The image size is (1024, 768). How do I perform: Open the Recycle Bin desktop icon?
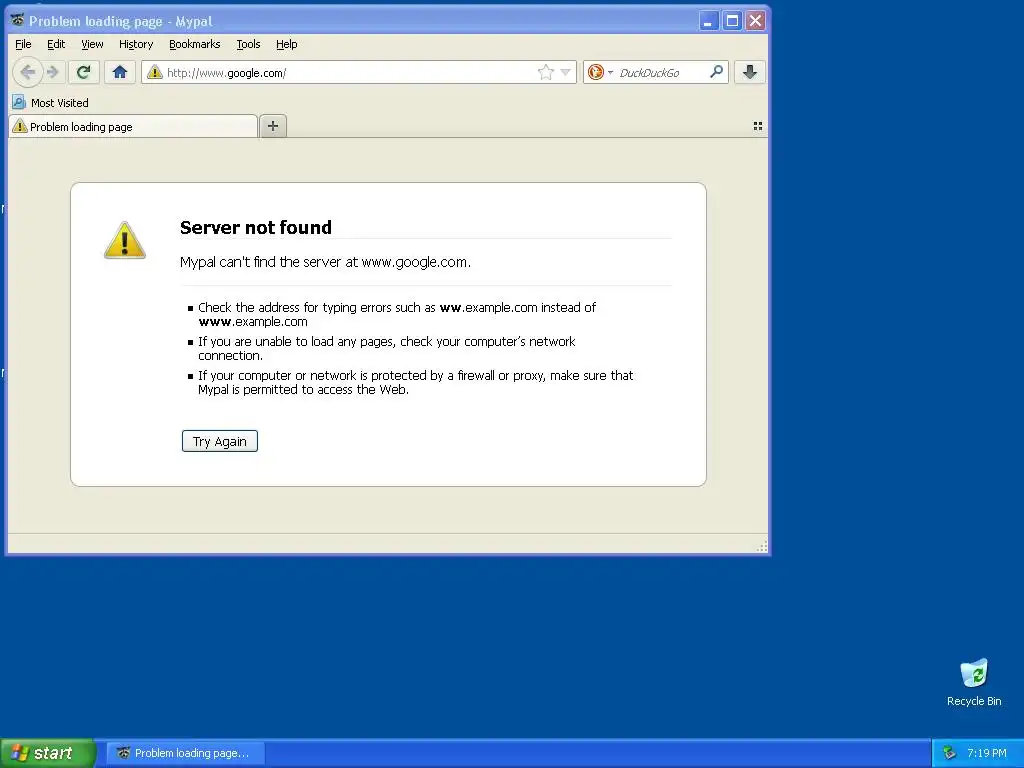click(x=974, y=682)
